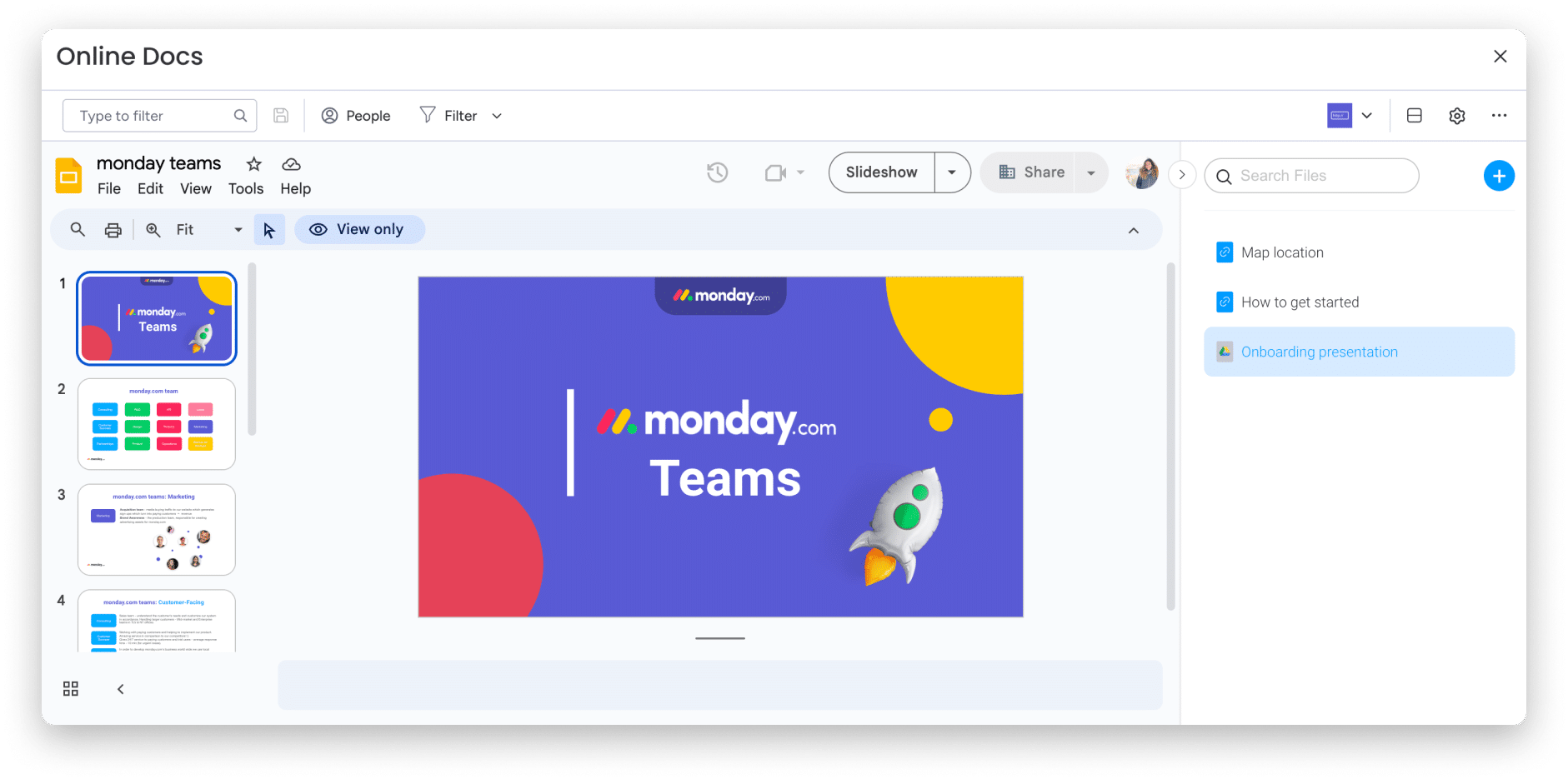Select slide 4 Customer-Facing thumbnail

coord(157,621)
